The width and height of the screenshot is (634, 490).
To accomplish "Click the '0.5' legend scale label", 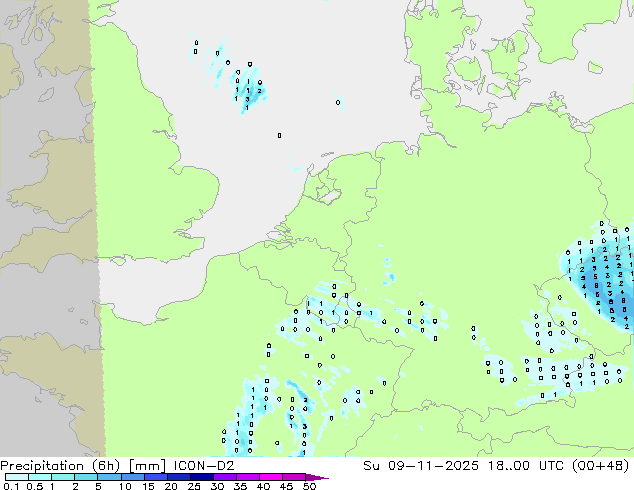I will [34, 486].
